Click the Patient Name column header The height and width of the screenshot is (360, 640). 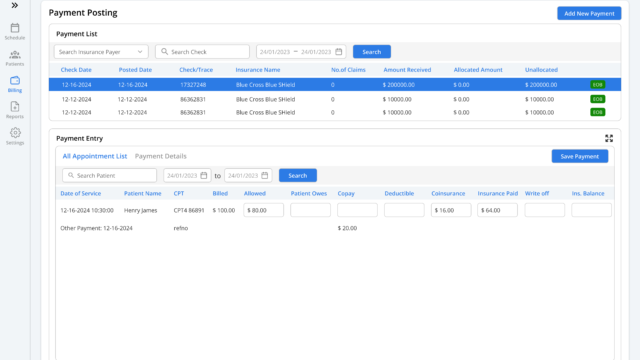[142, 193]
